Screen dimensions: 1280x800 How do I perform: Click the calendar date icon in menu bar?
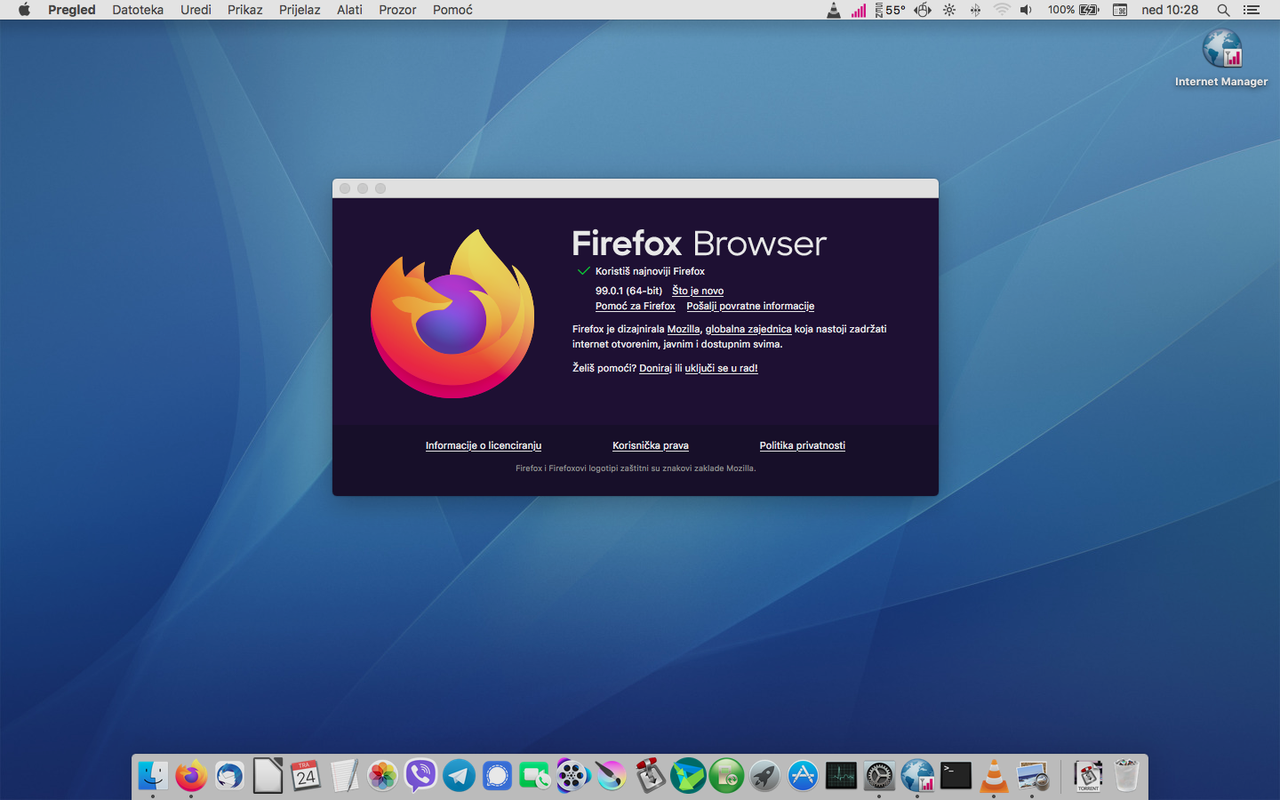pos(1120,10)
